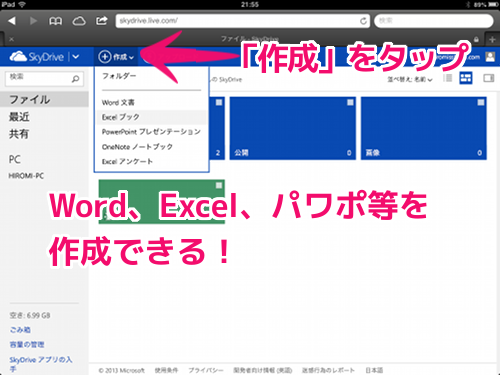Open プライバシー privacy link
This screenshot has height=375, width=500.
pyautogui.click(x=206, y=370)
